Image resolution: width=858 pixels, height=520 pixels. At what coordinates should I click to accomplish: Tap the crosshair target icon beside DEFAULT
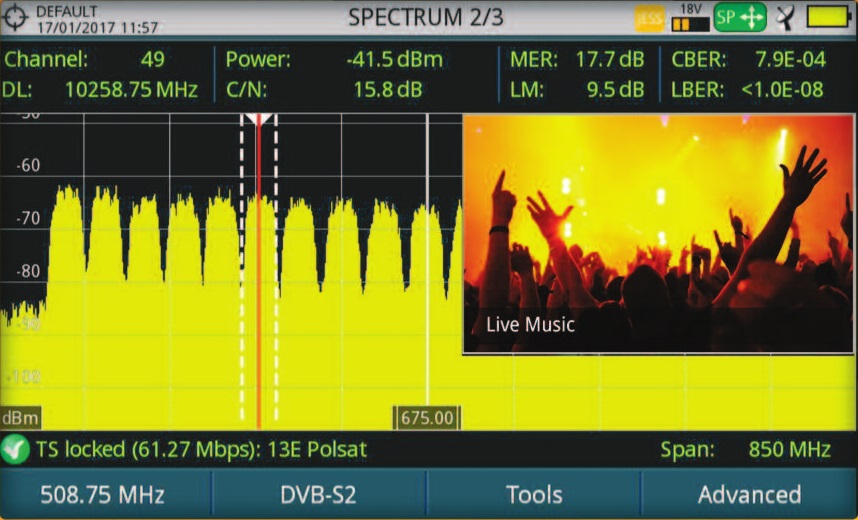(x=15, y=17)
